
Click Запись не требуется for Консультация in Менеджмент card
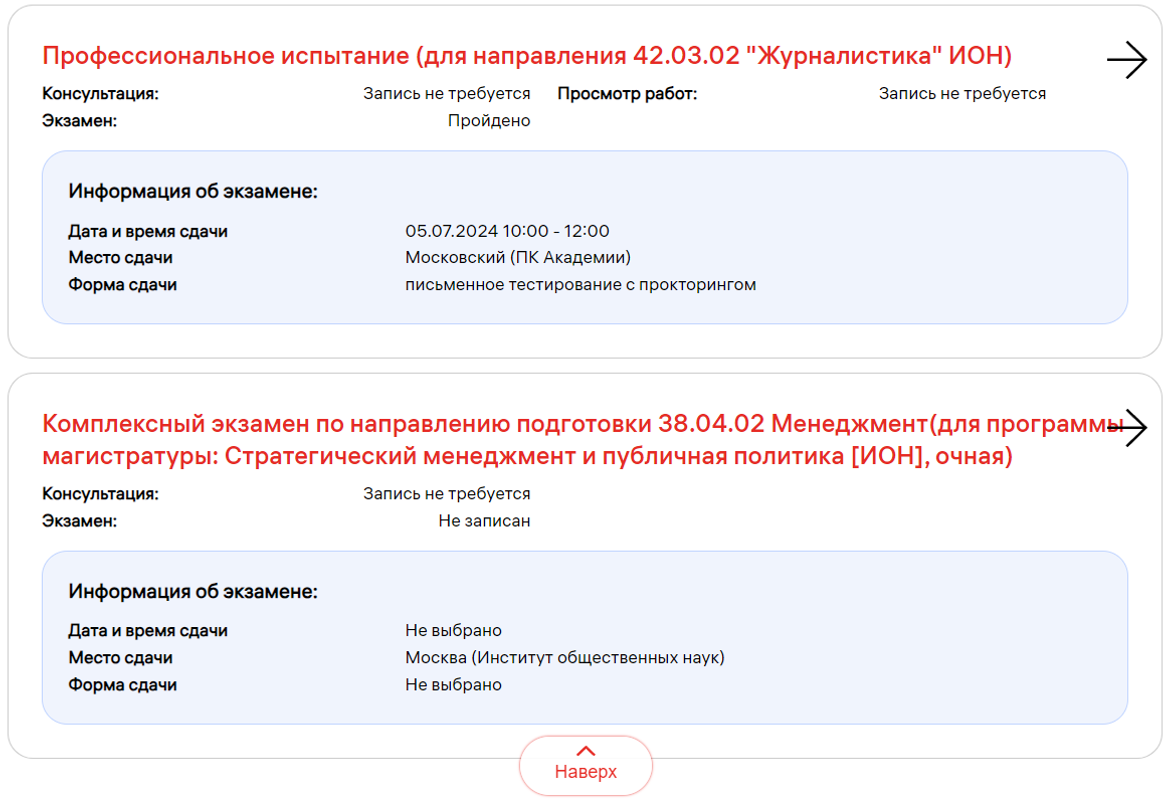coord(446,494)
